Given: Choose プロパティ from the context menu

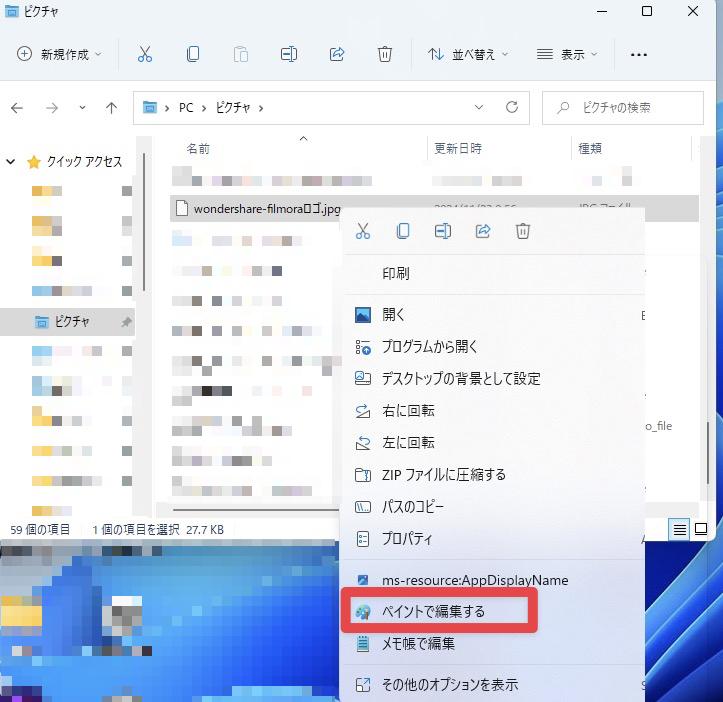Looking at the screenshot, I should click(x=494, y=539).
